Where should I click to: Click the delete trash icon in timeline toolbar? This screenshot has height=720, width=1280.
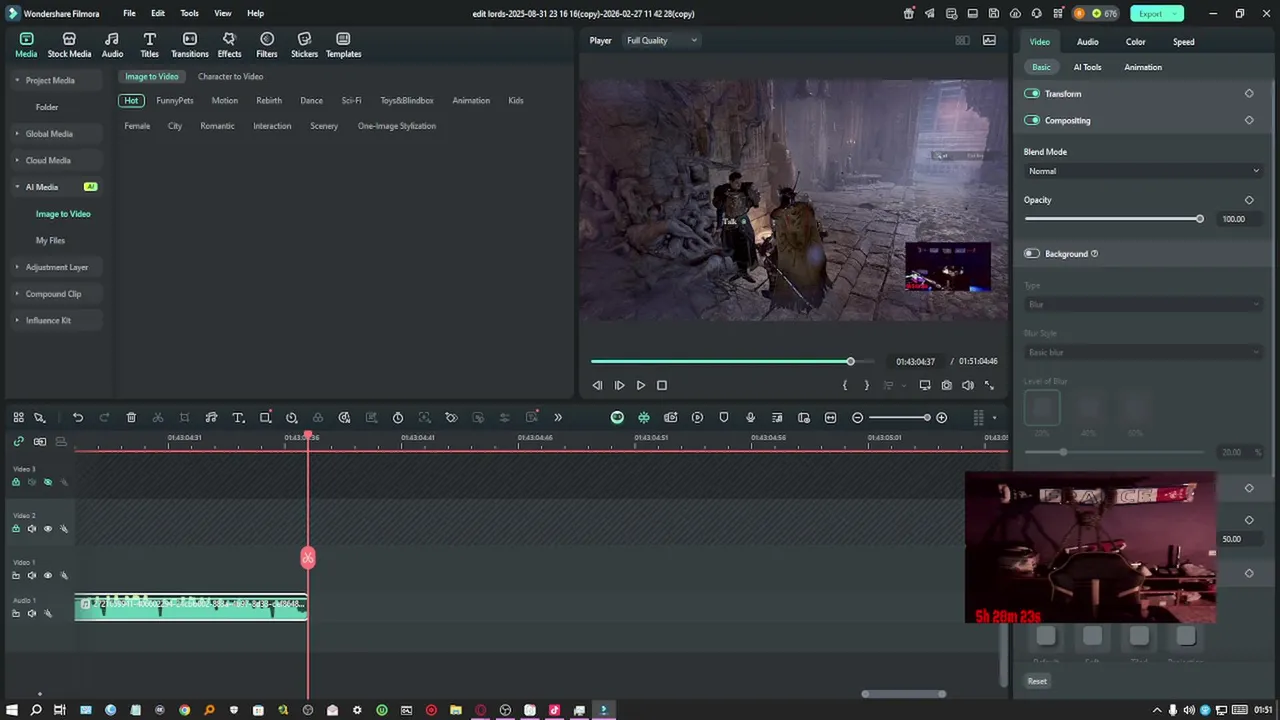tap(131, 417)
